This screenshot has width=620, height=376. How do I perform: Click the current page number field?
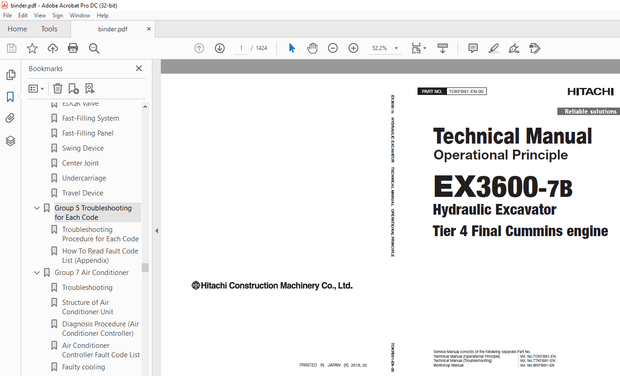point(241,48)
